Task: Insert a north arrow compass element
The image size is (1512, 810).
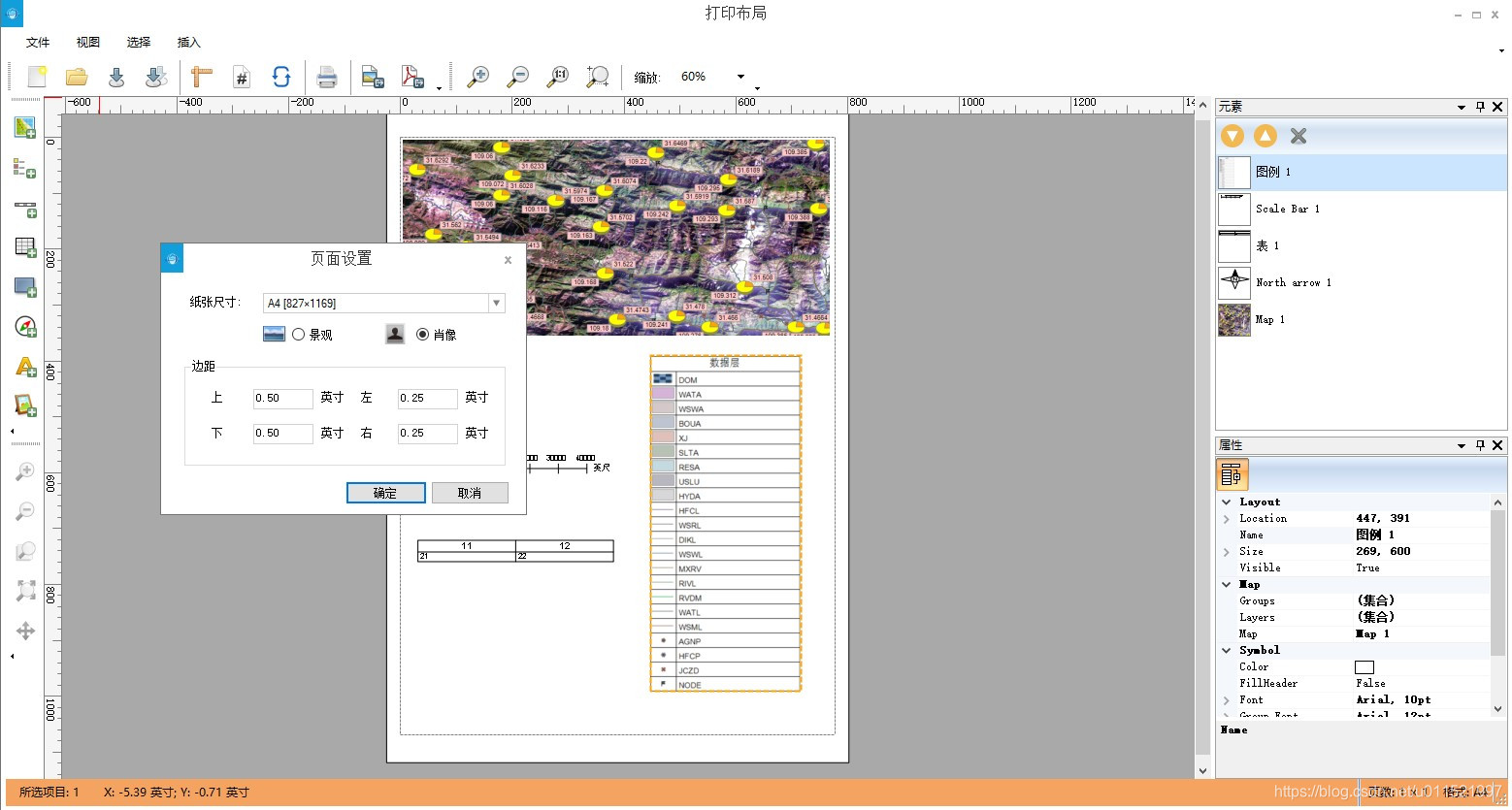Action: [25, 327]
